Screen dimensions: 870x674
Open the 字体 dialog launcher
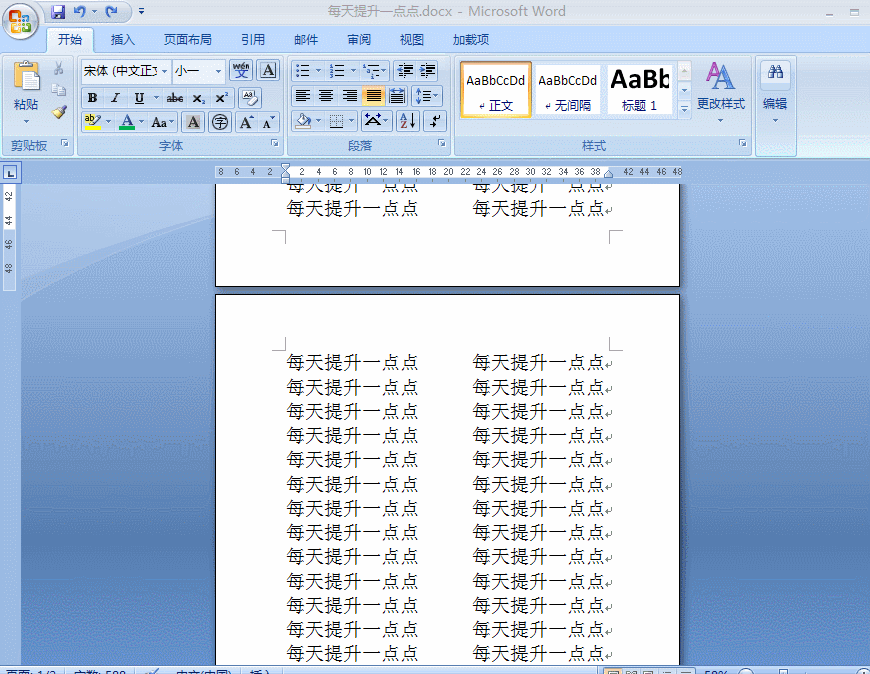pos(275,144)
